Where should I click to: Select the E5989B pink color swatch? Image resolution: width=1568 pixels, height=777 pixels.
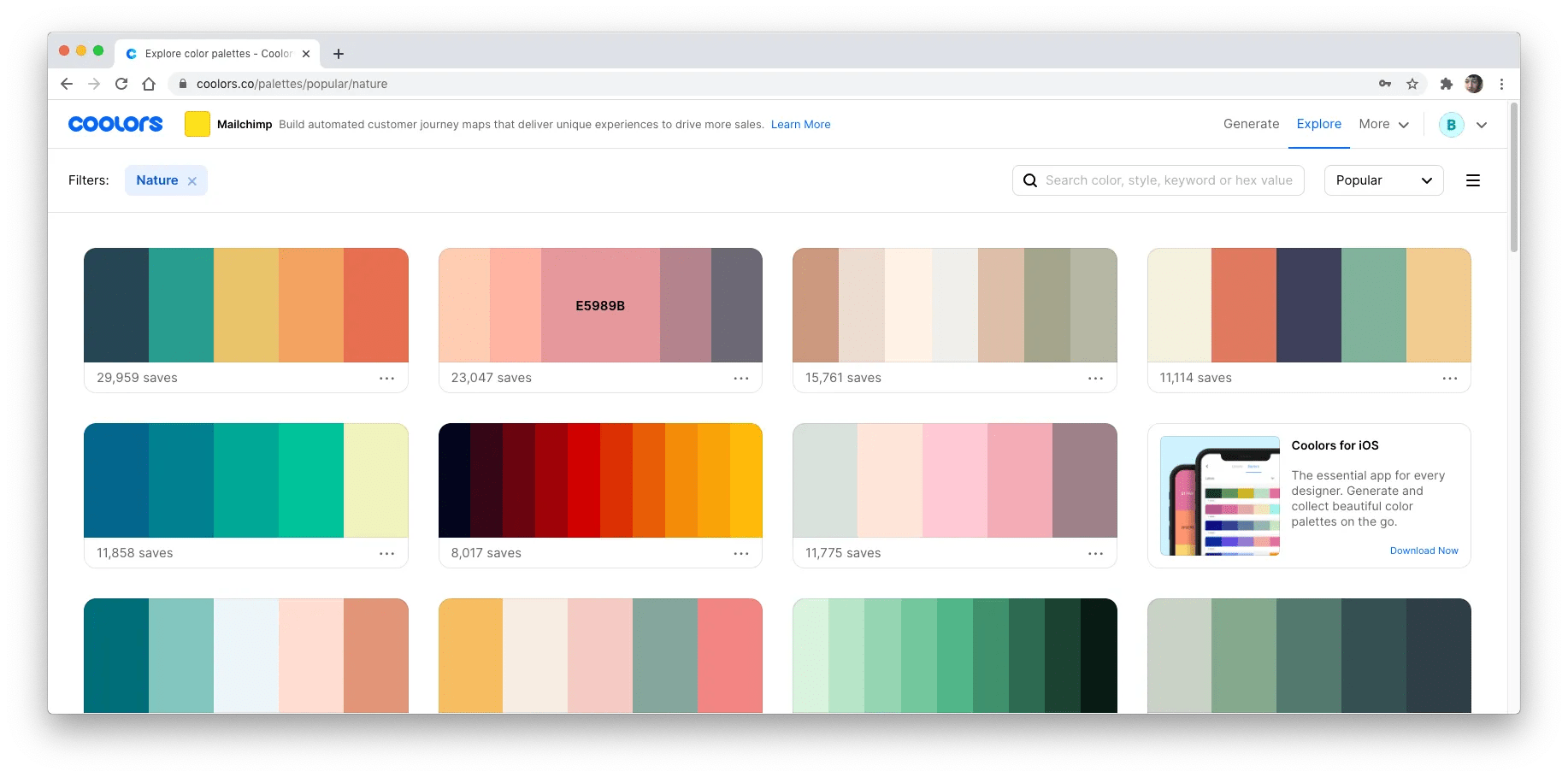pyautogui.click(x=600, y=305)
